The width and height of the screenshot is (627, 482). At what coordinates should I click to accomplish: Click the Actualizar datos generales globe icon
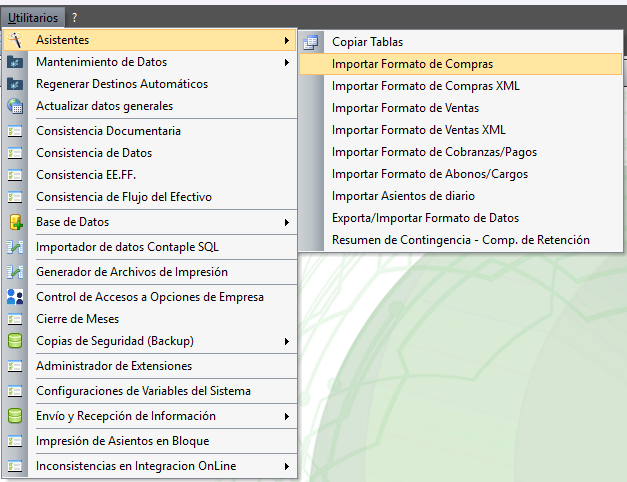pyautogui.click(x=15, y=106)
